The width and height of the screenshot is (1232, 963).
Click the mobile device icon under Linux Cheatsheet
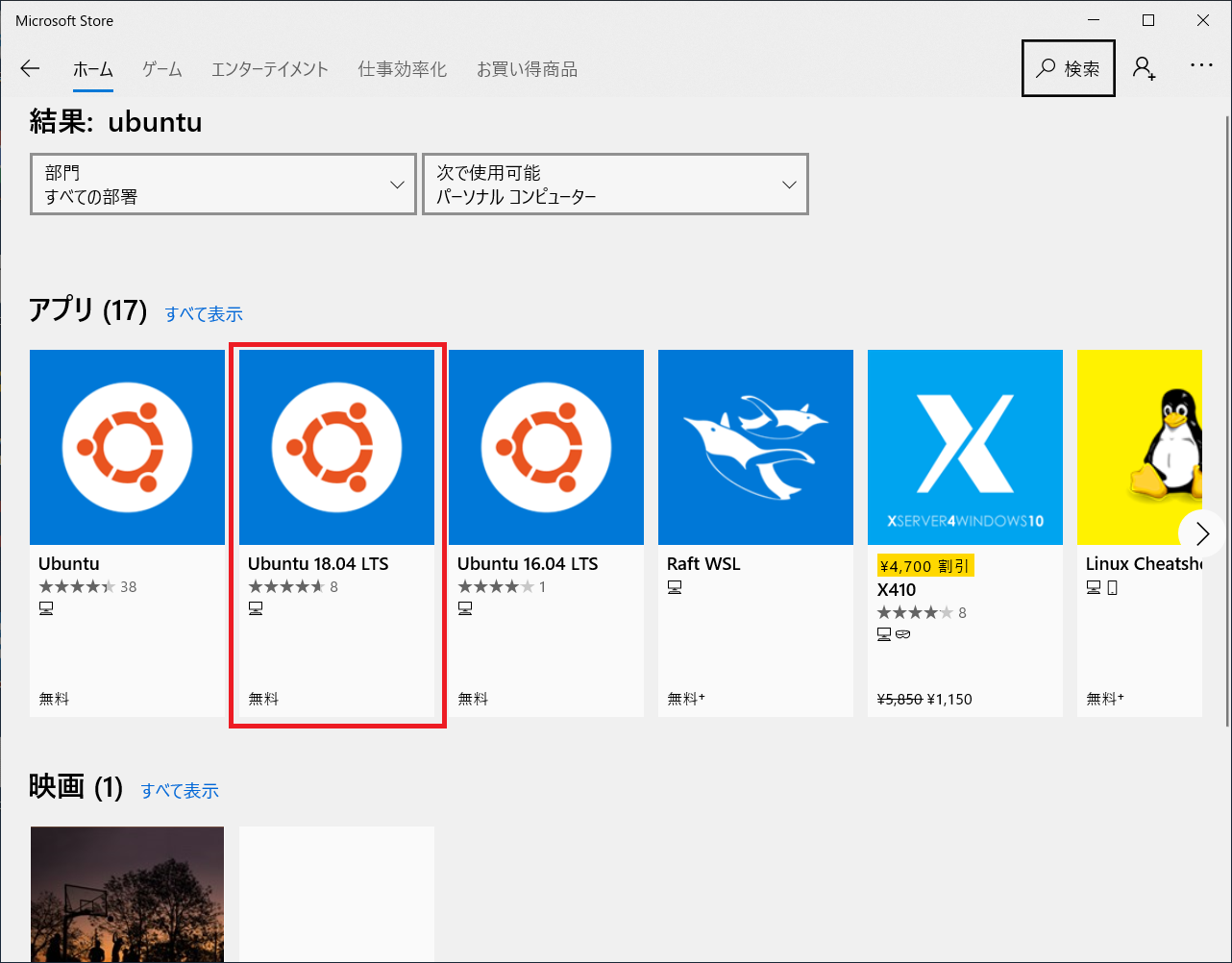tap(1112, 587)
